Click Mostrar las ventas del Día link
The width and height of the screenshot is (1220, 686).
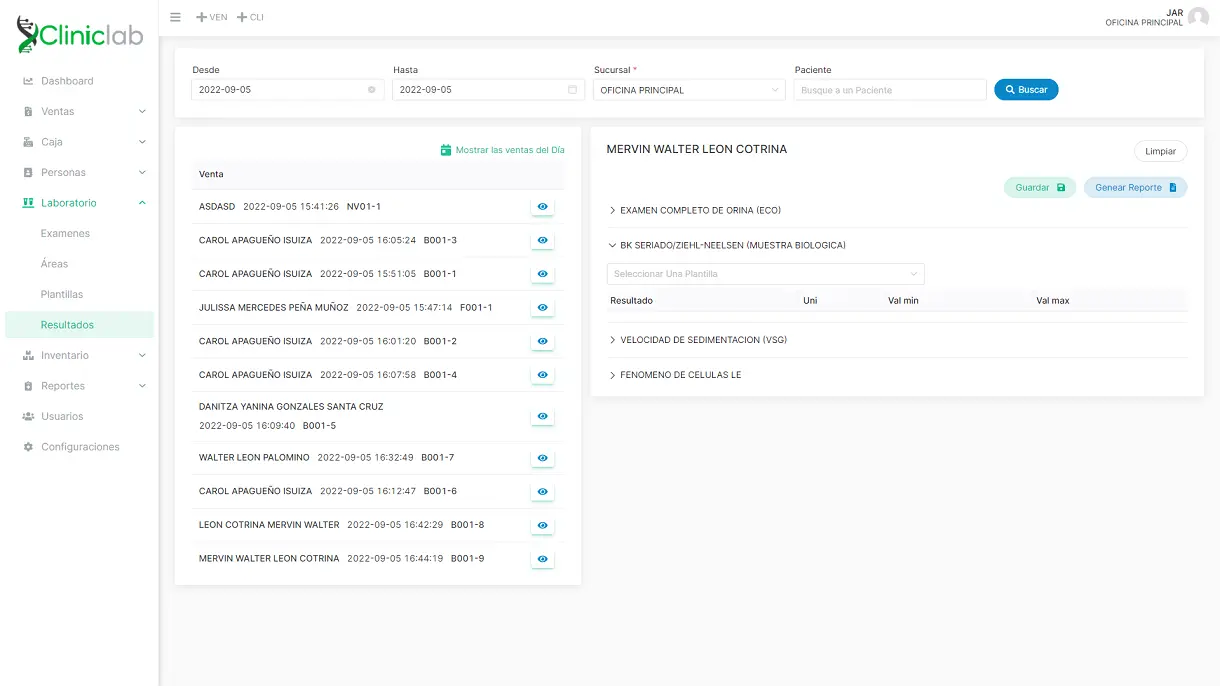tap(502, 150)
